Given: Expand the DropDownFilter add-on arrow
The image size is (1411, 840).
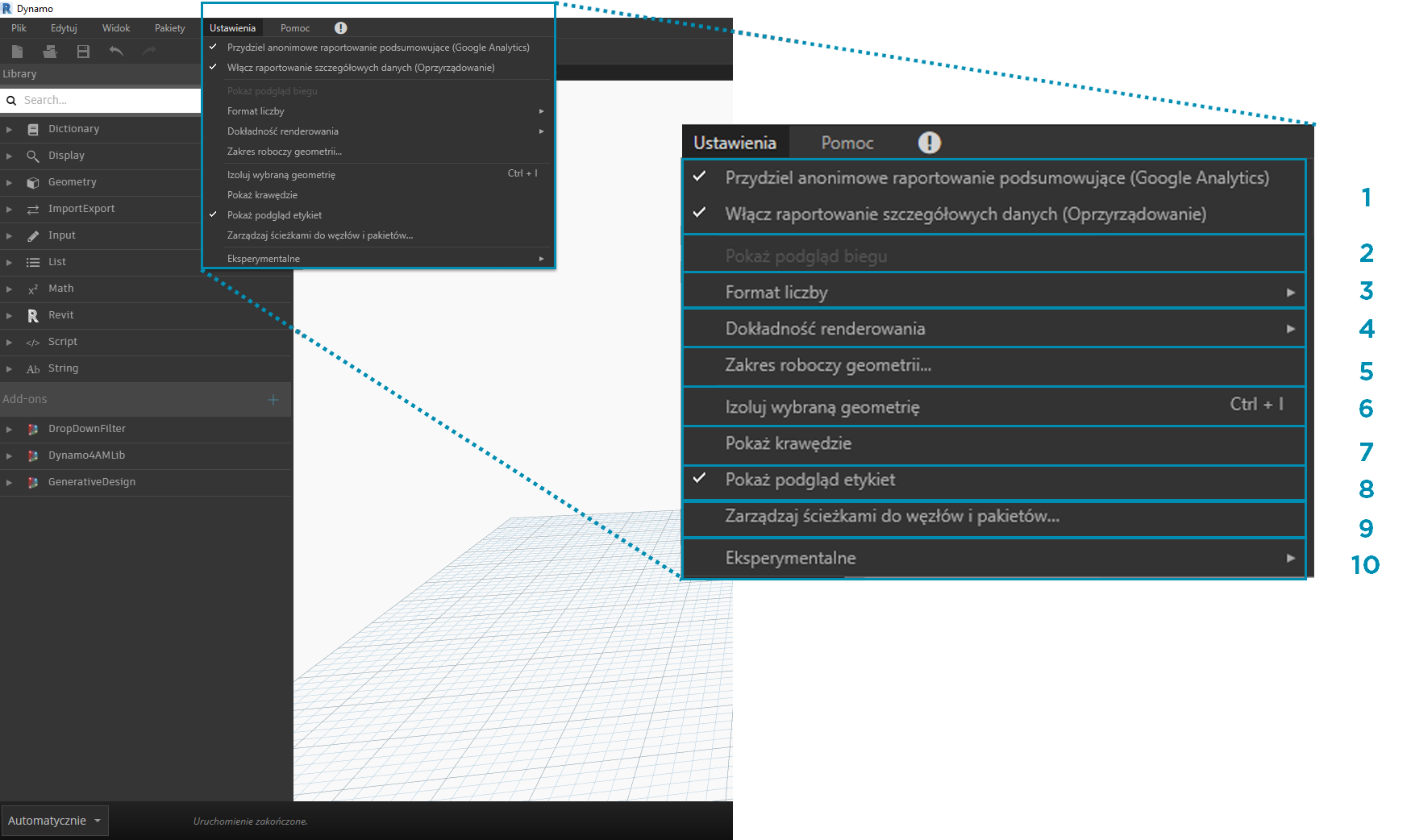Looking at the screenshot, I should coord(9,429).
